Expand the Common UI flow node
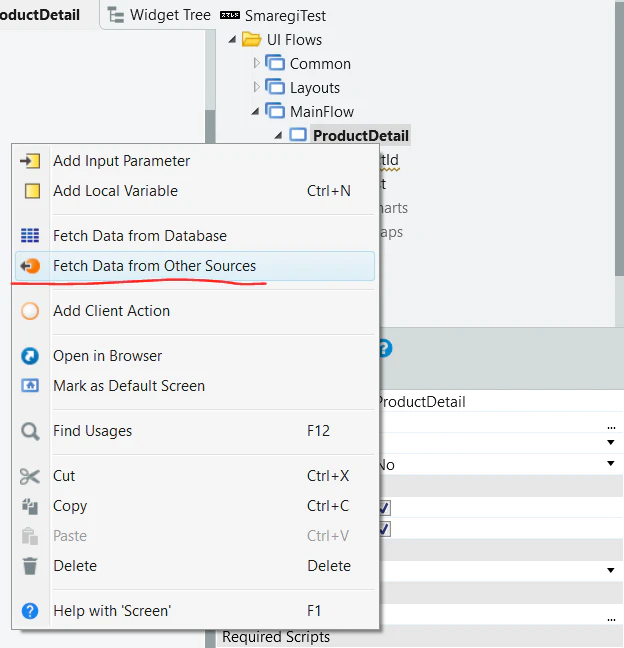624x648 pixels. [256, 63]
